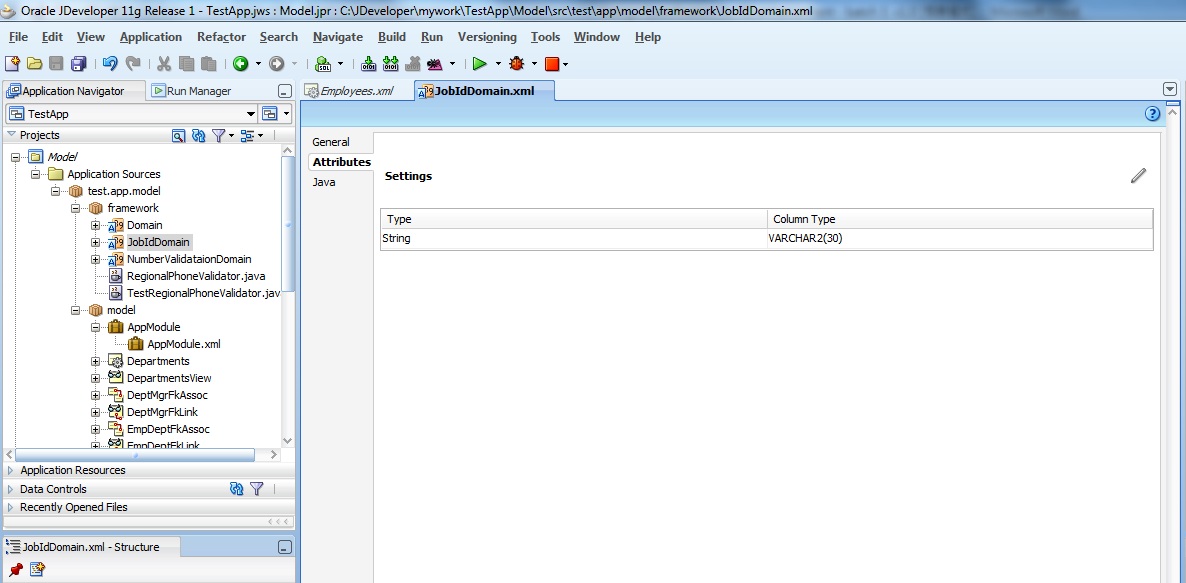The width and height of the screenshot is (1186, 583).
Task: Switch to the JobIdDomain.xml editor tab
Action: (x=484, y=89)
